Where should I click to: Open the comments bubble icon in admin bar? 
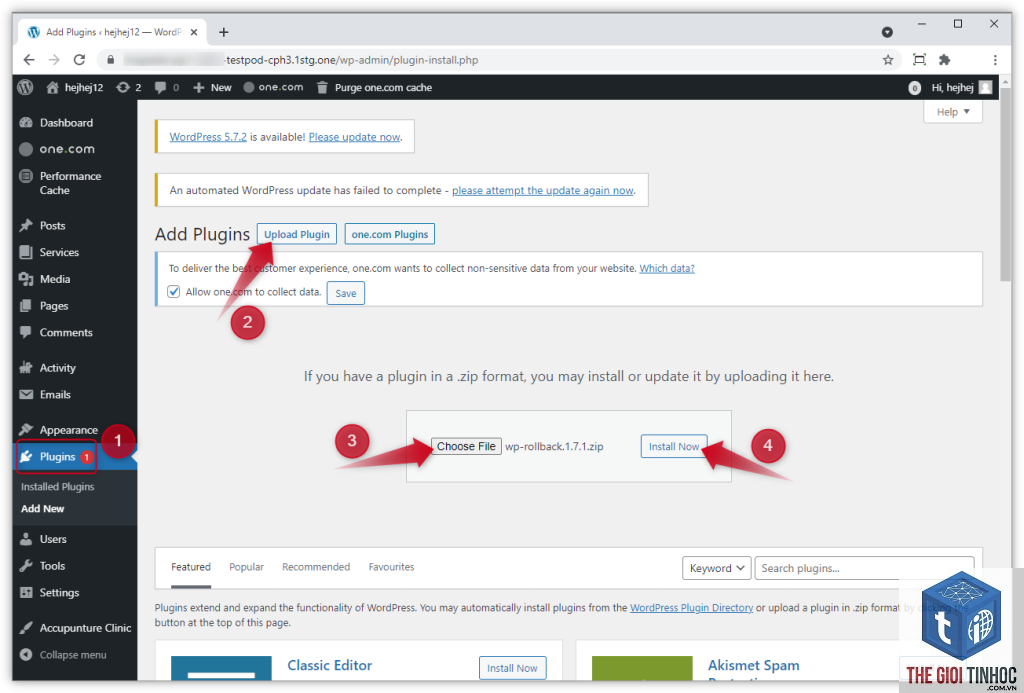pos(160,88)
